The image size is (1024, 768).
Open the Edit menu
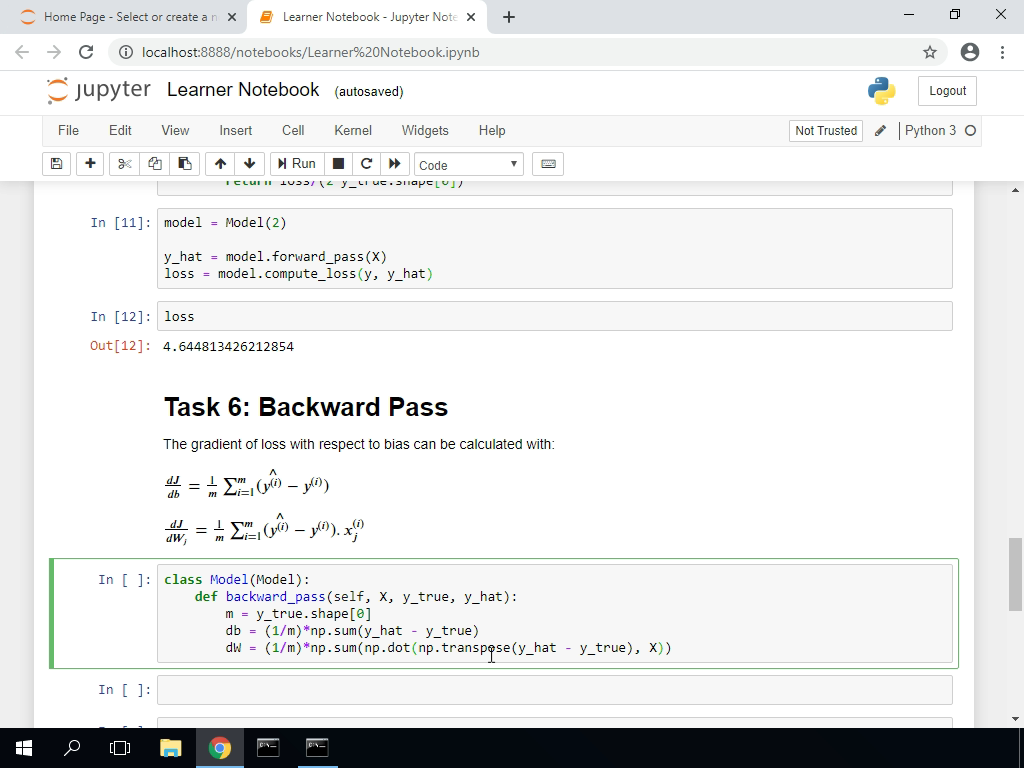[x=120, y=131]
